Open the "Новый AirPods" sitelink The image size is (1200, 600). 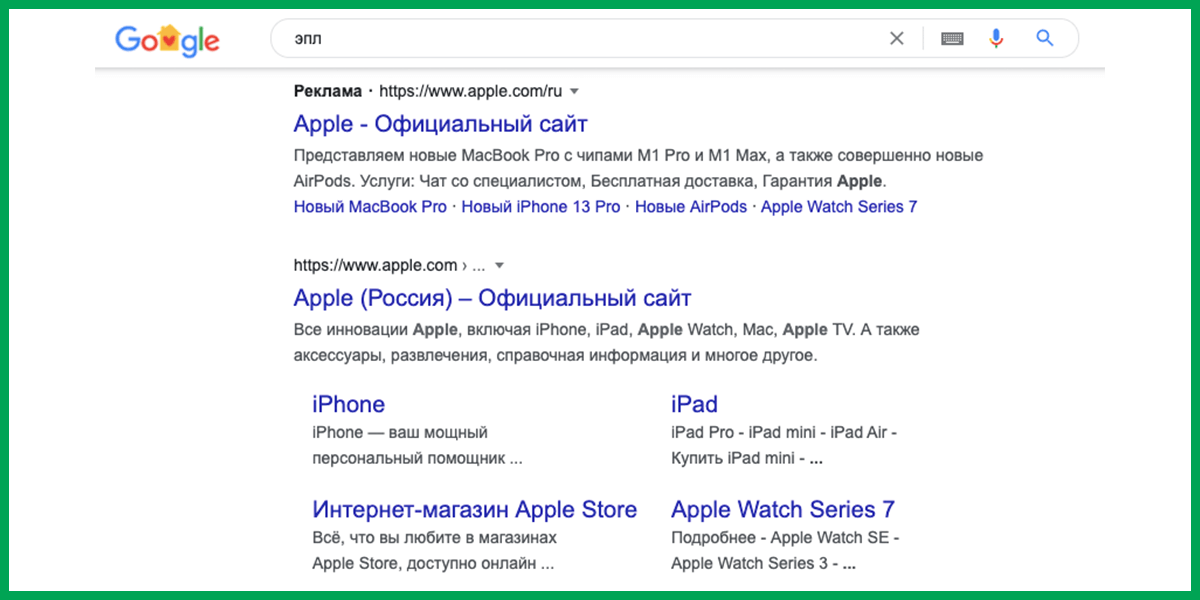pos(691,207)
